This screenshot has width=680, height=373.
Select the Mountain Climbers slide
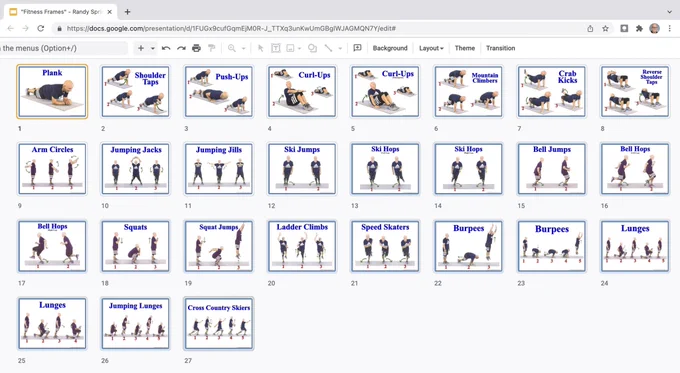(468, 92)
